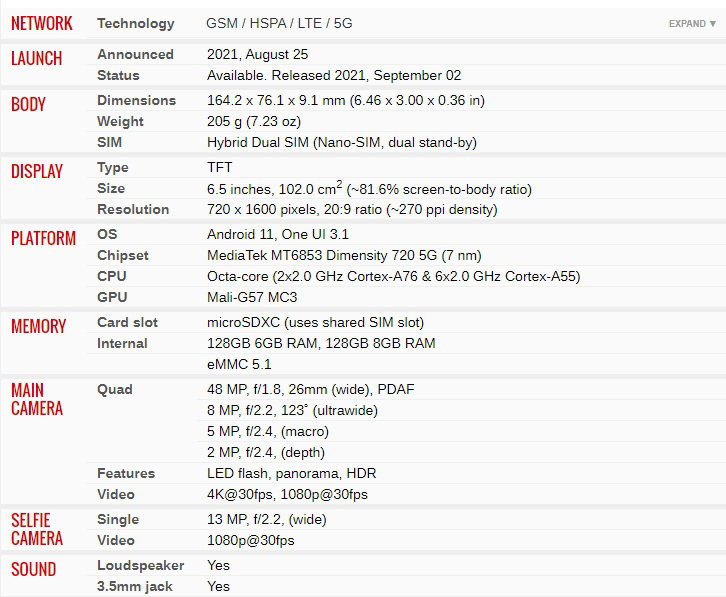
Task: Open the Technology spec link
Action: tap(136, 23)
